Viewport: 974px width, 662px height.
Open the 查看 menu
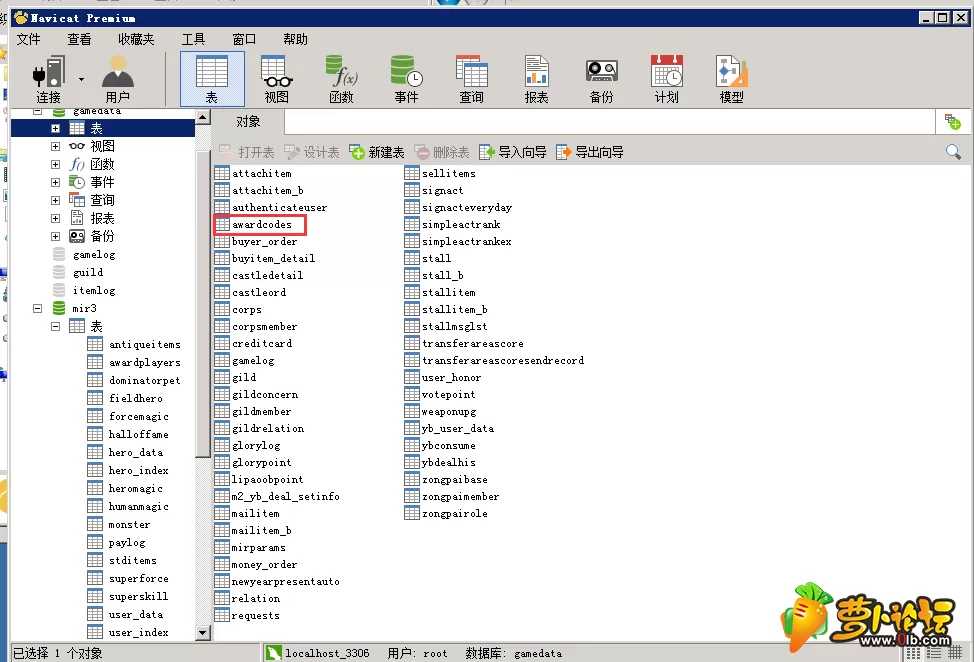coord(80,39)
